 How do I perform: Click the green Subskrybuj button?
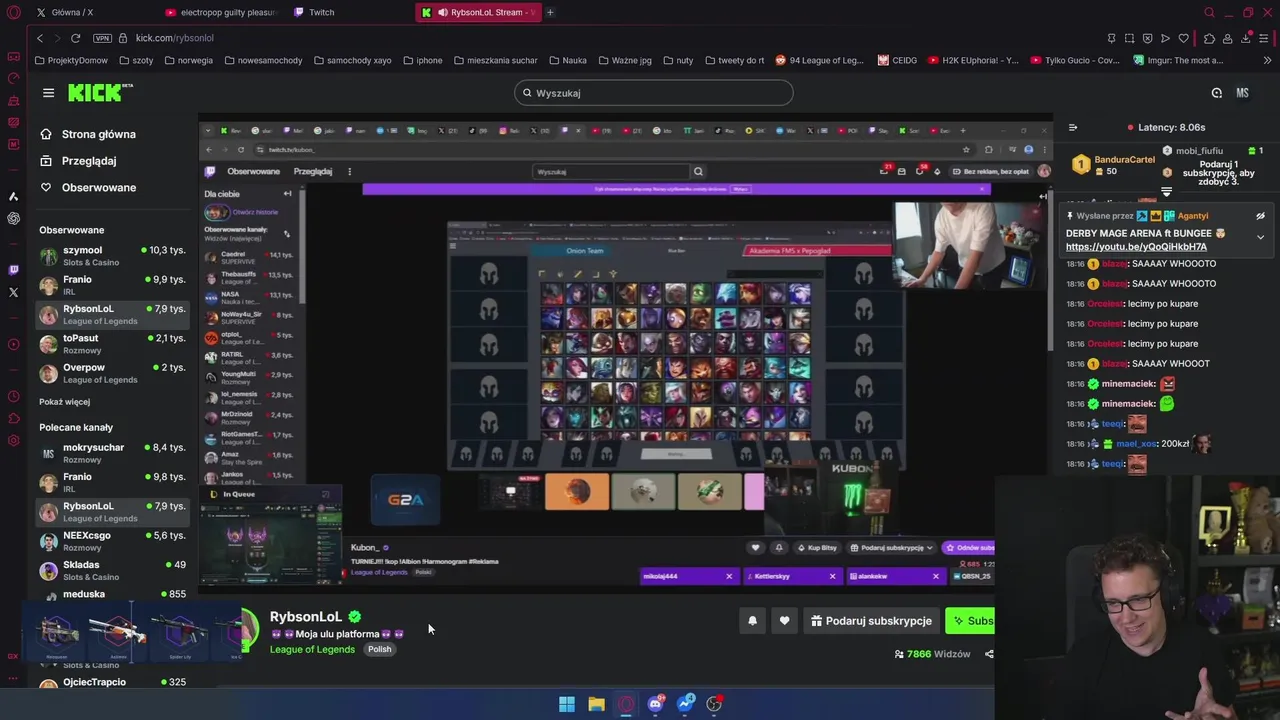click(971, 621)
